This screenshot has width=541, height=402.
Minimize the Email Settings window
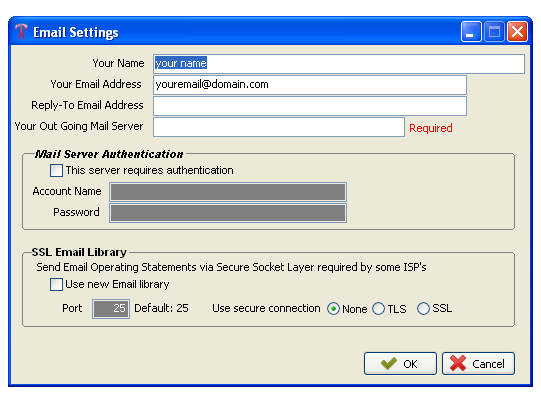(471, 32)
